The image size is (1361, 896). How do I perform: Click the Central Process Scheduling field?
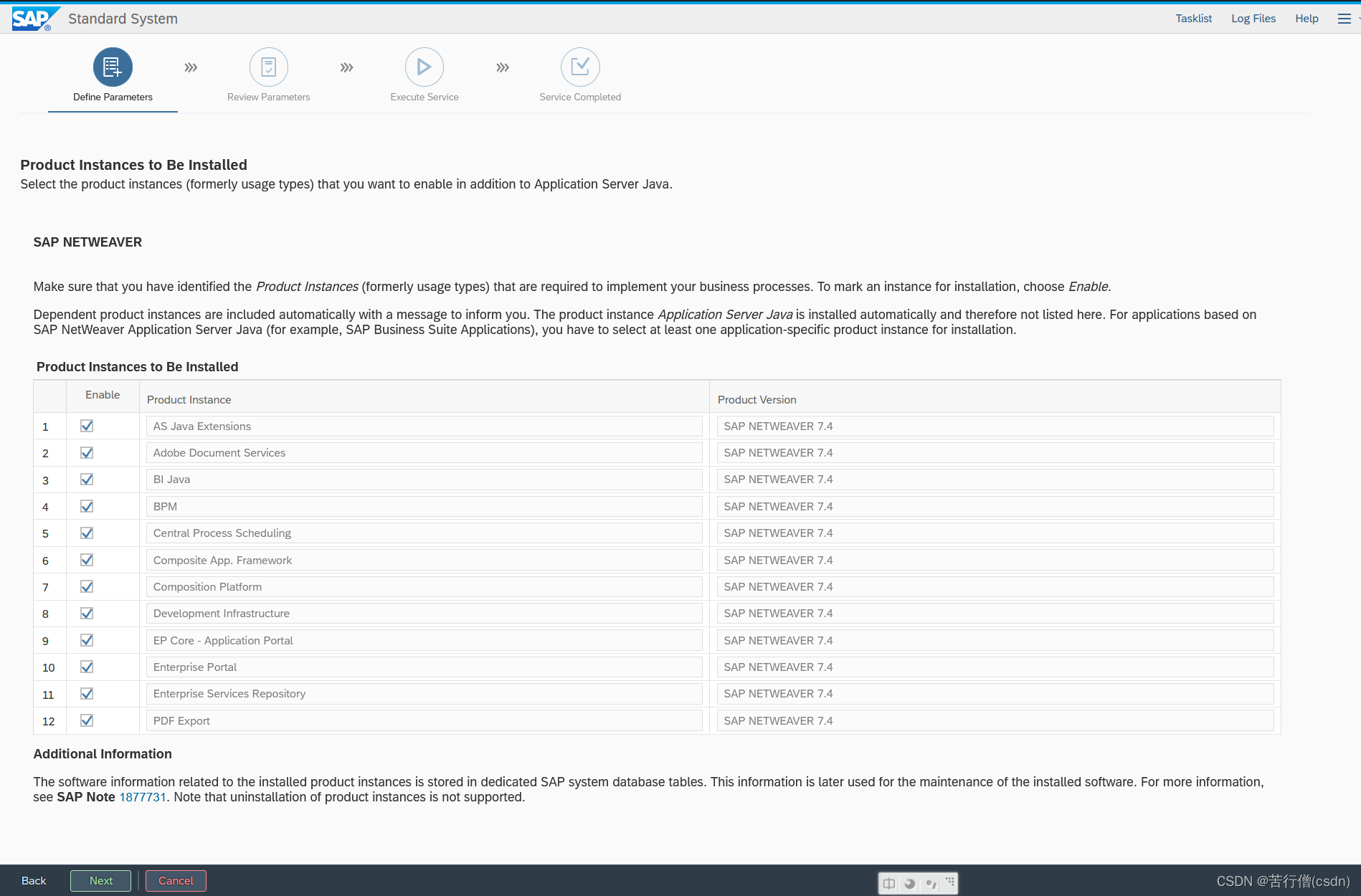click(x=425, y=533)
